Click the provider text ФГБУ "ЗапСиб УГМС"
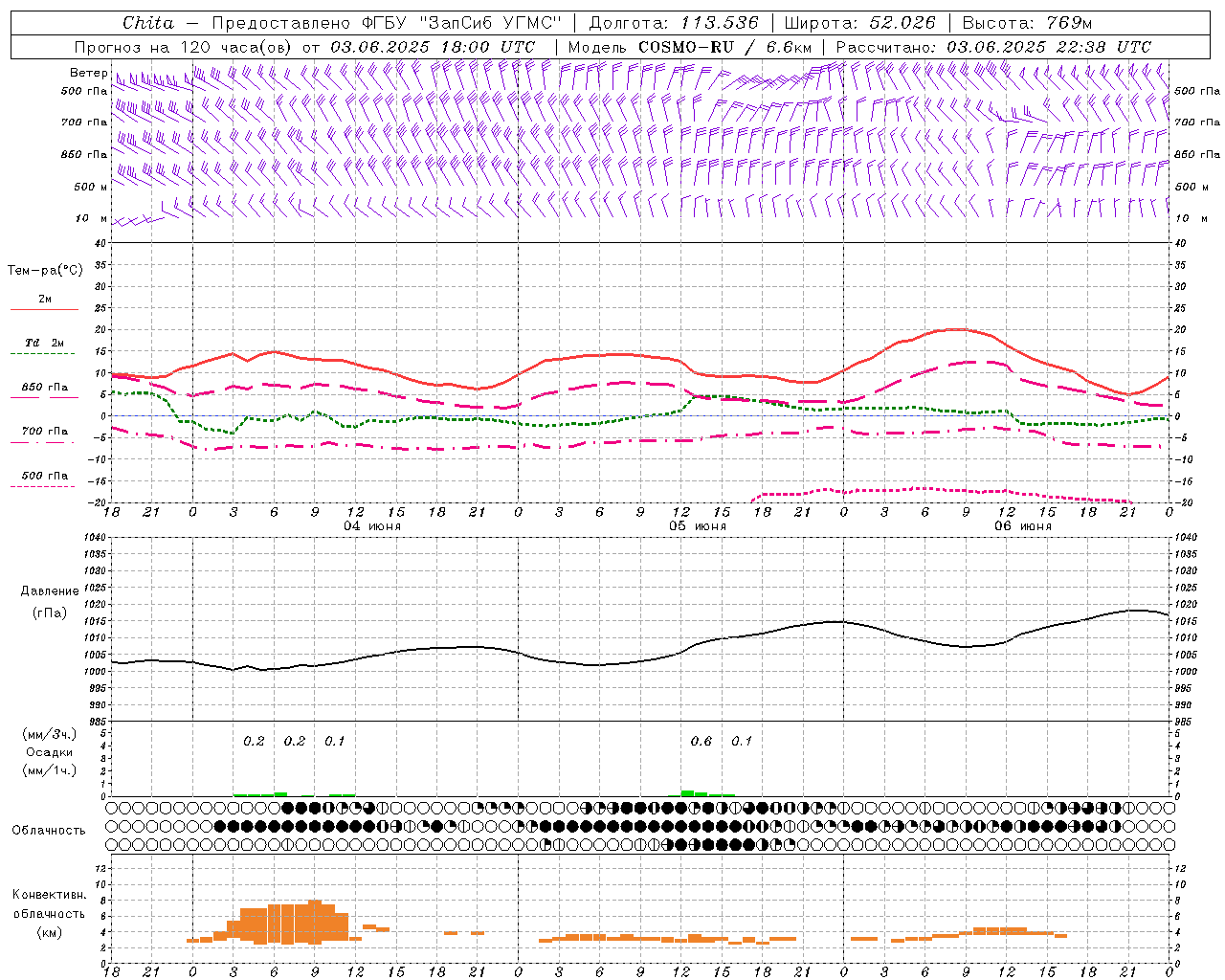Image resolution: width=1225 pixels, height=980 pixels. (461, 23)
